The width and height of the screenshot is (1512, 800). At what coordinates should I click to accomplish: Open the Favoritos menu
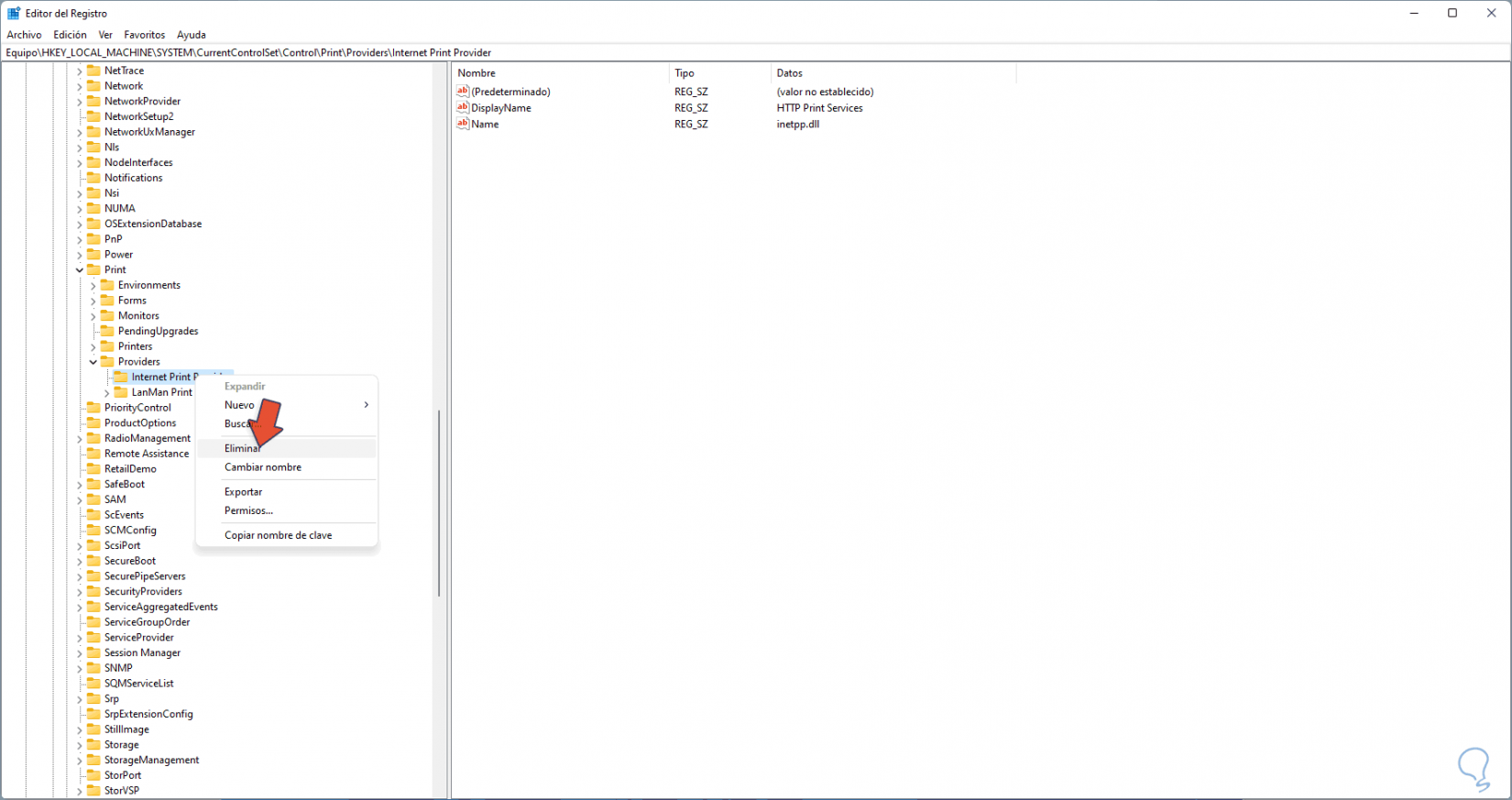pyautogui.click(x=145, y=35)
